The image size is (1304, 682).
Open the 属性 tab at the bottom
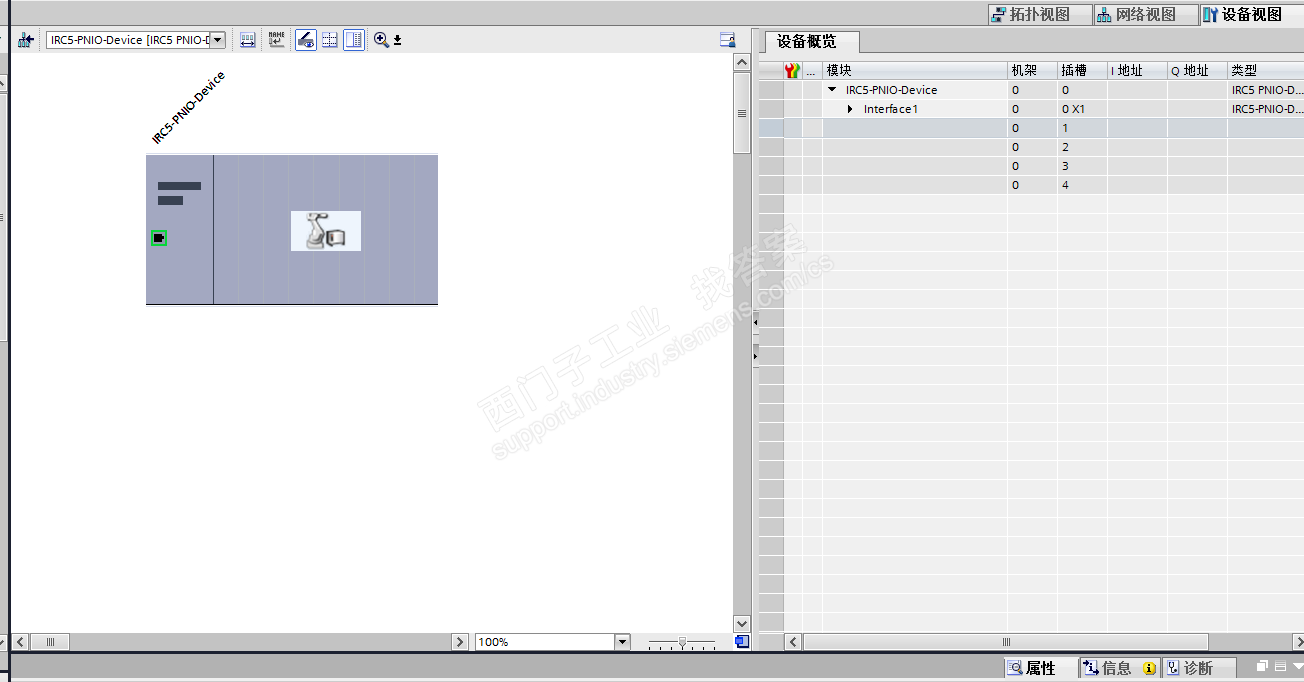pos(1039,668)
